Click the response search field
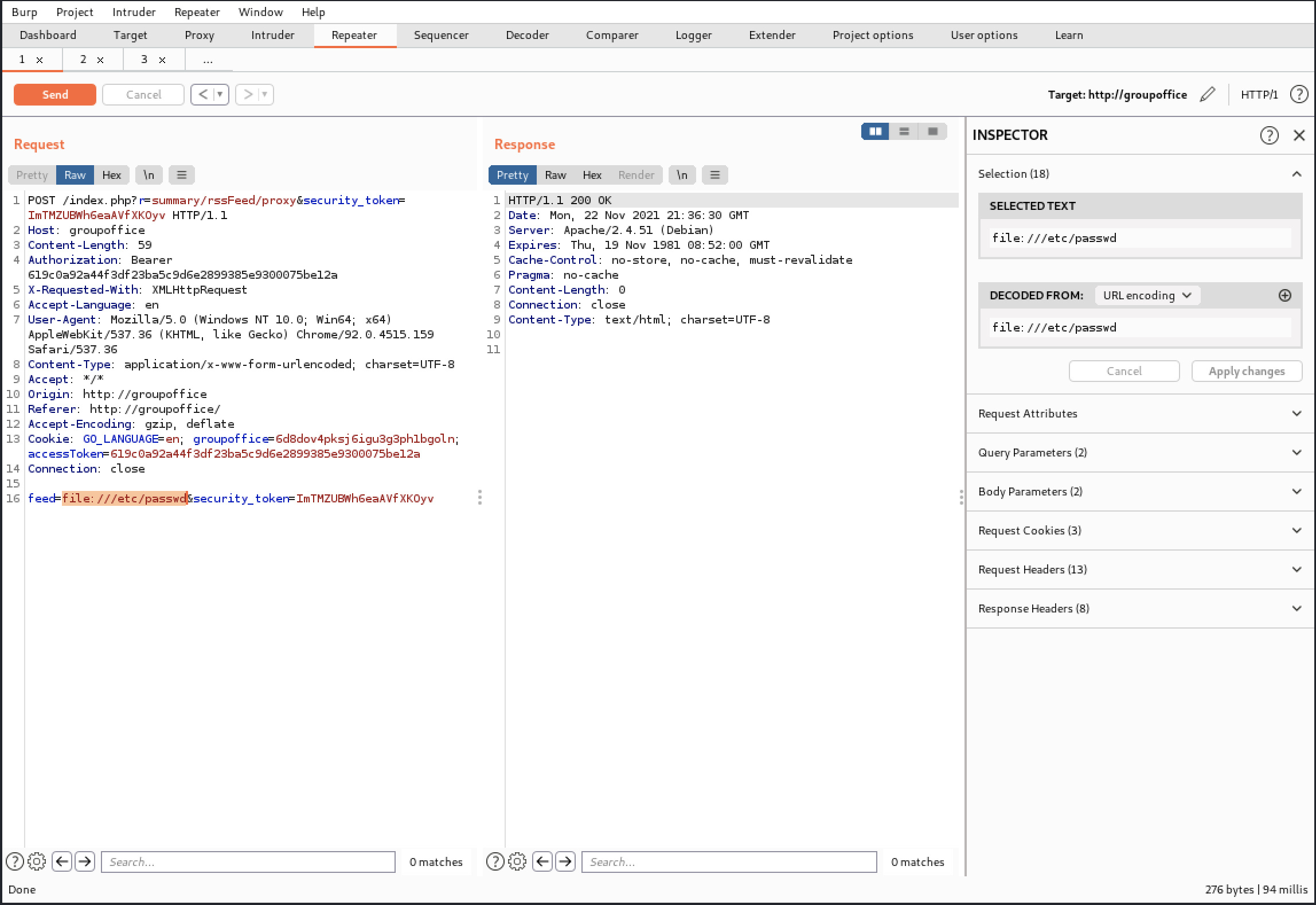 pos(729,861)
